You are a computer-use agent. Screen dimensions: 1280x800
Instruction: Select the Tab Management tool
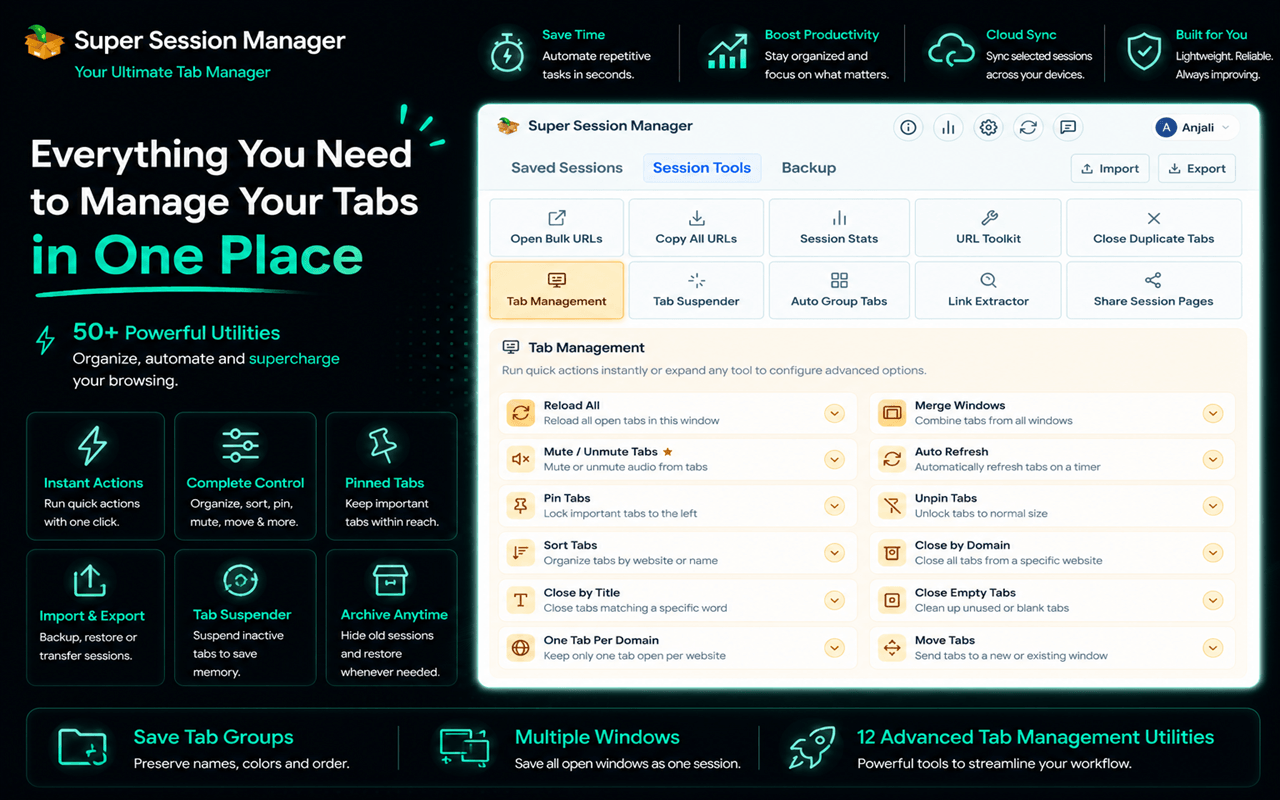click(x=557, y=290)
